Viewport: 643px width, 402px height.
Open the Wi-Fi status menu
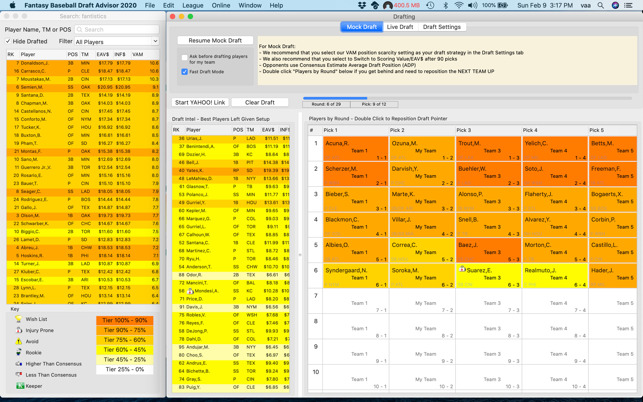coord(459,5)
